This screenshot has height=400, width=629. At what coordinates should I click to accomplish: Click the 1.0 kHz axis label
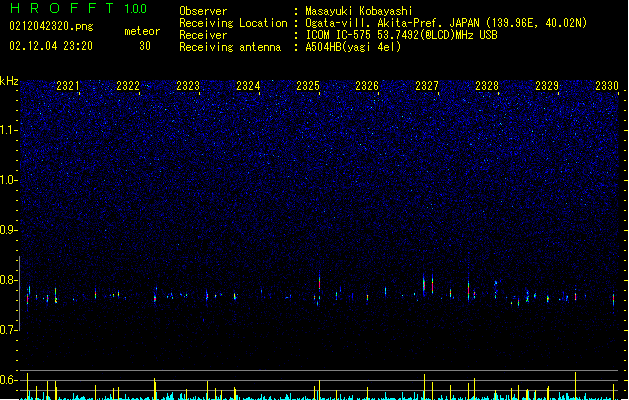[8, 180]
